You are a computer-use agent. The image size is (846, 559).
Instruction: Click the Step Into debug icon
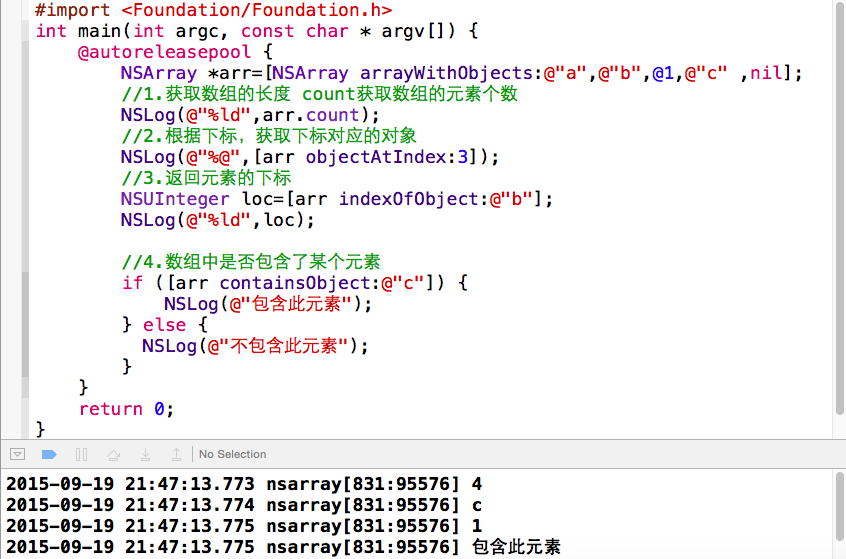click(x=145, y=454)
